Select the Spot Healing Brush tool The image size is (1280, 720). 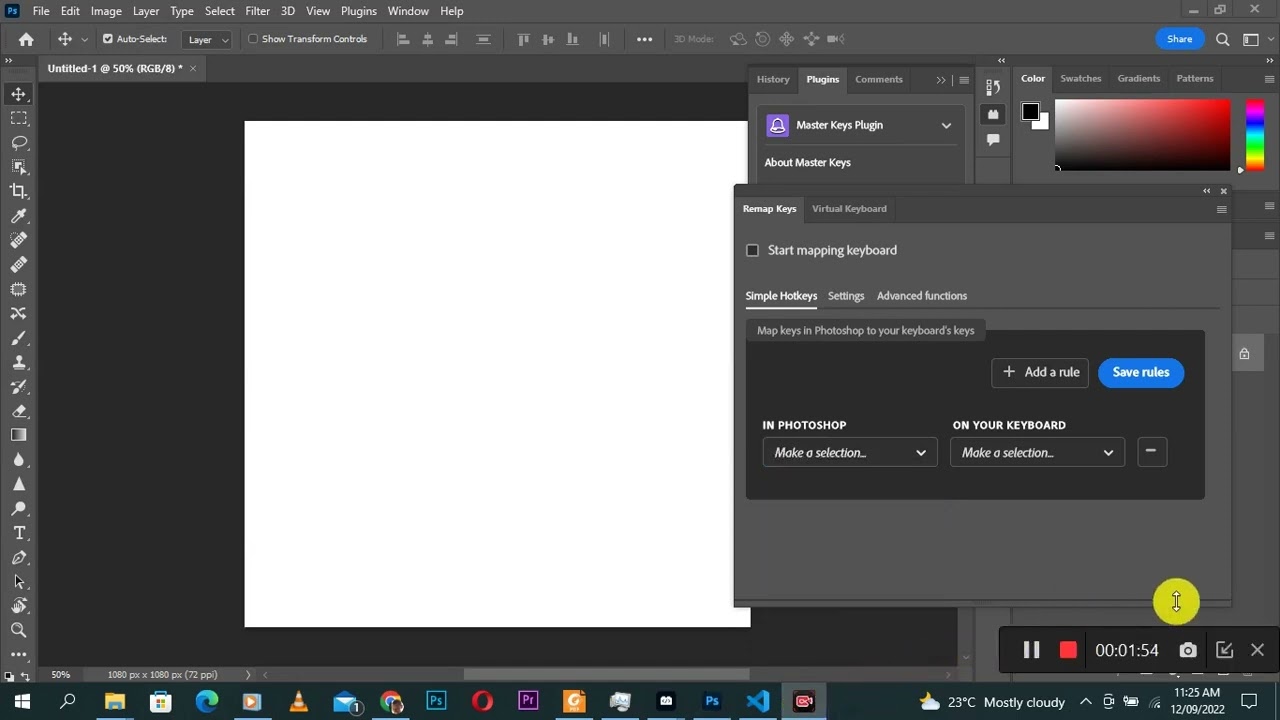(x=19, y=240)
